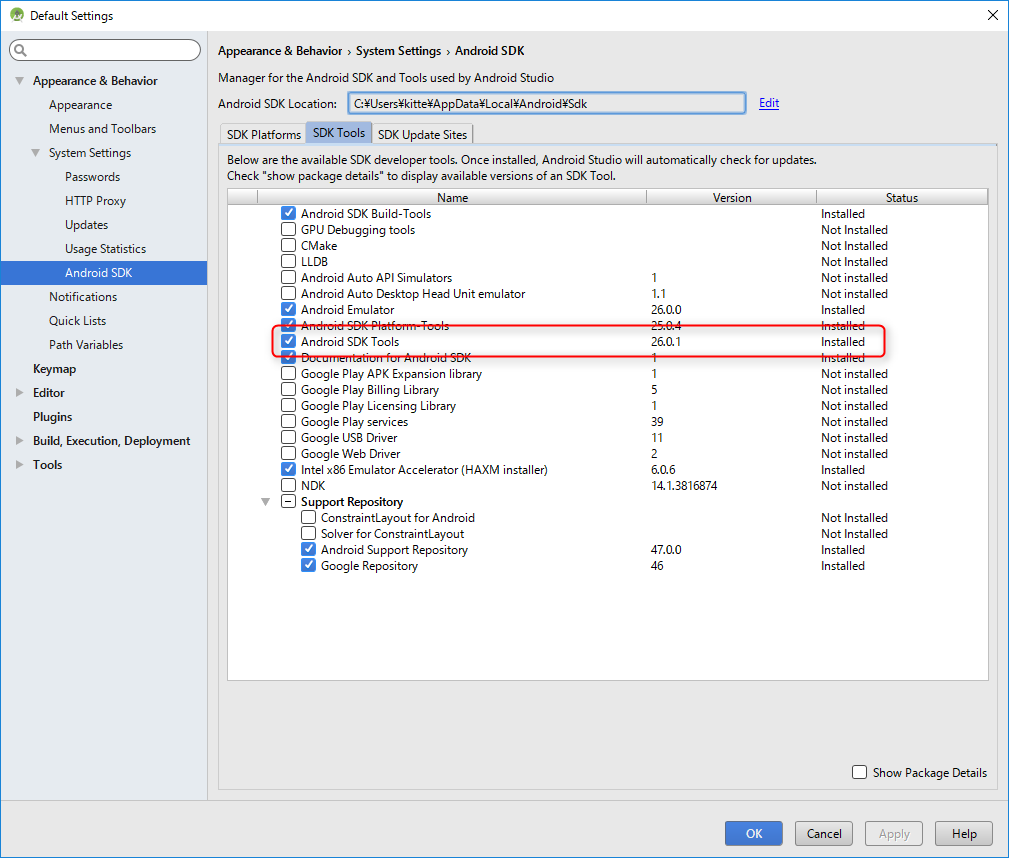This screenshot has height=858, width=1009.
Task: Check Android Auto Desktop Head Unit emulator
Action: click(288, 294)
